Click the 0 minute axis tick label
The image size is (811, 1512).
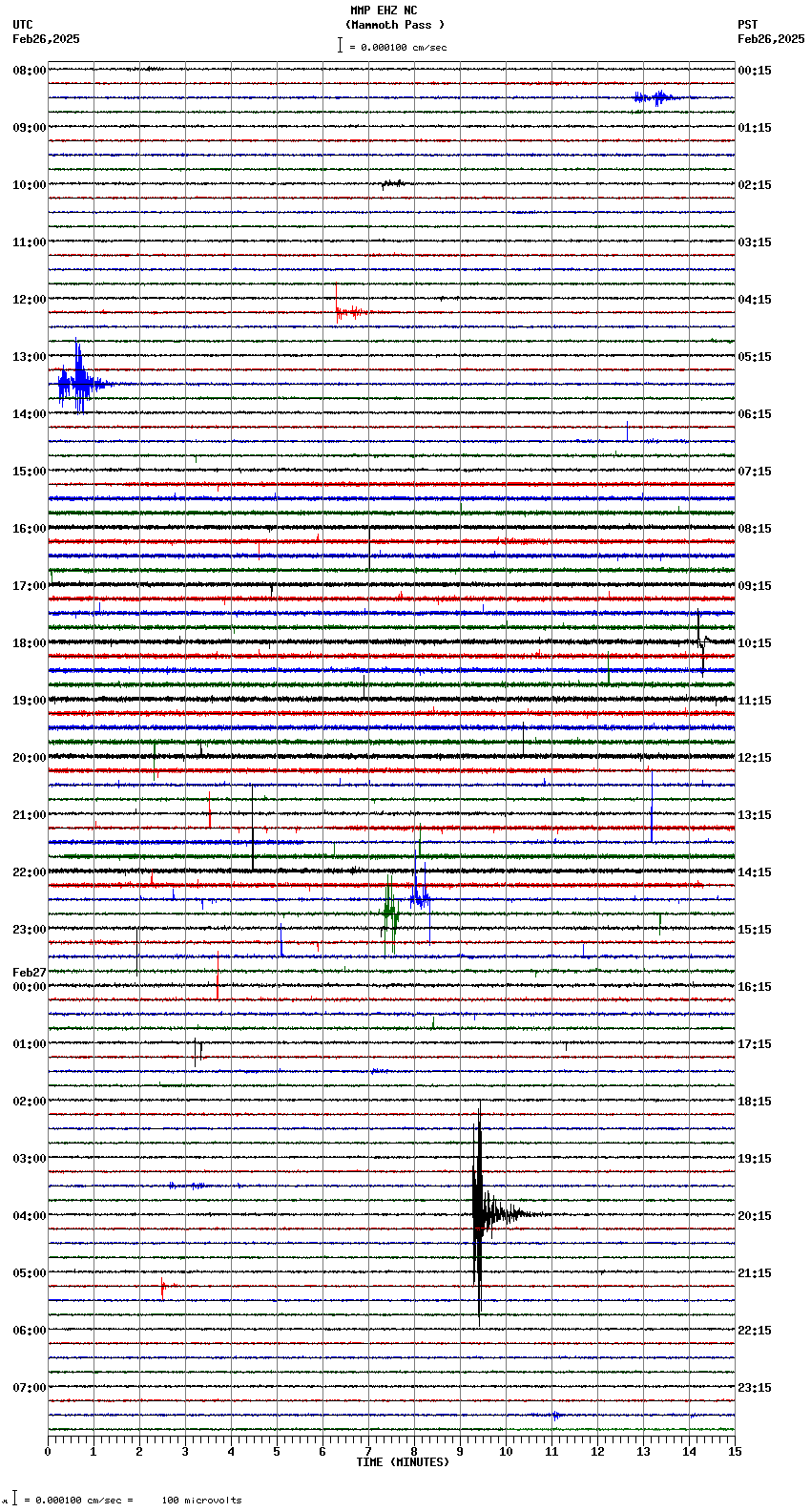(48, 1452)
